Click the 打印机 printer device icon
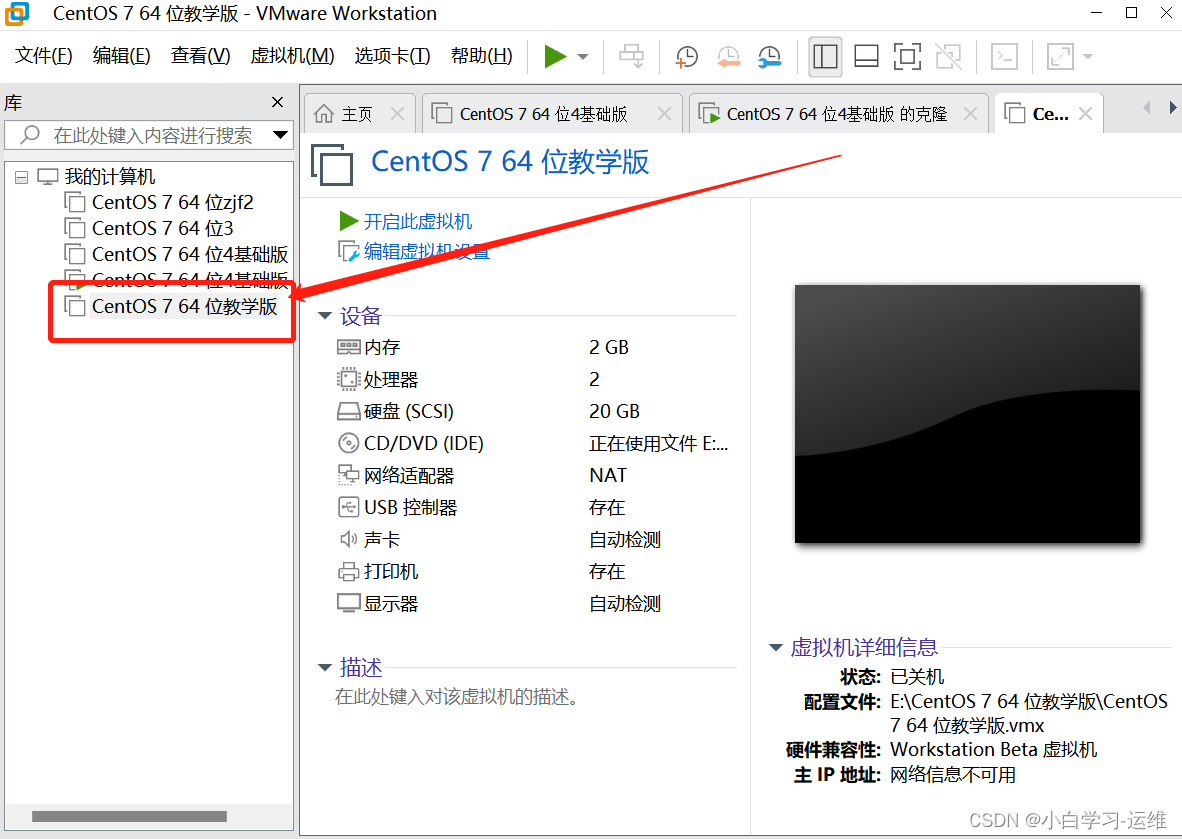 point(348,571)
